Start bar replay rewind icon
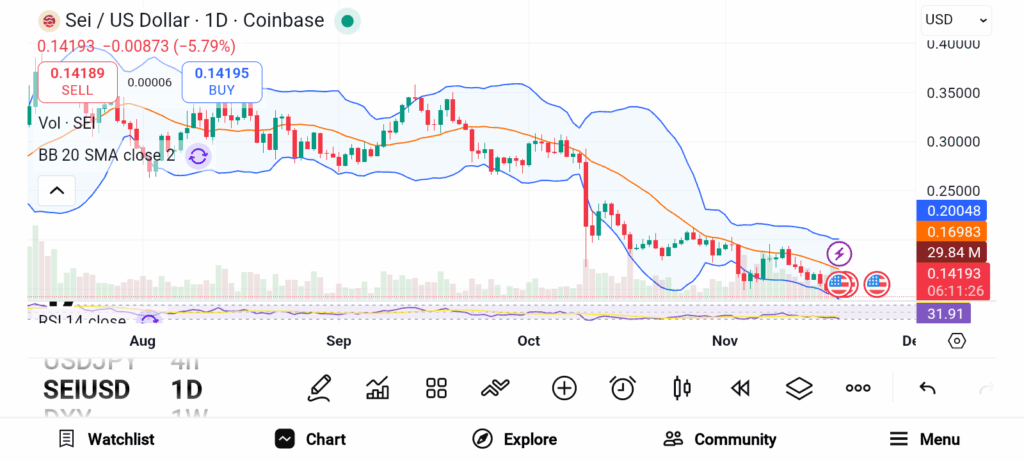The image size is (1024, 461). (x=740, y=388)
